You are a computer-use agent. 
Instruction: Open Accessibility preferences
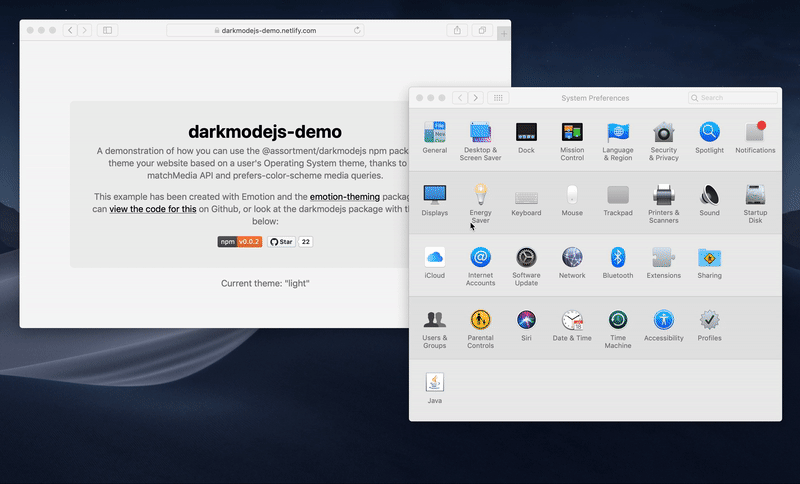(x=664, y=325)
